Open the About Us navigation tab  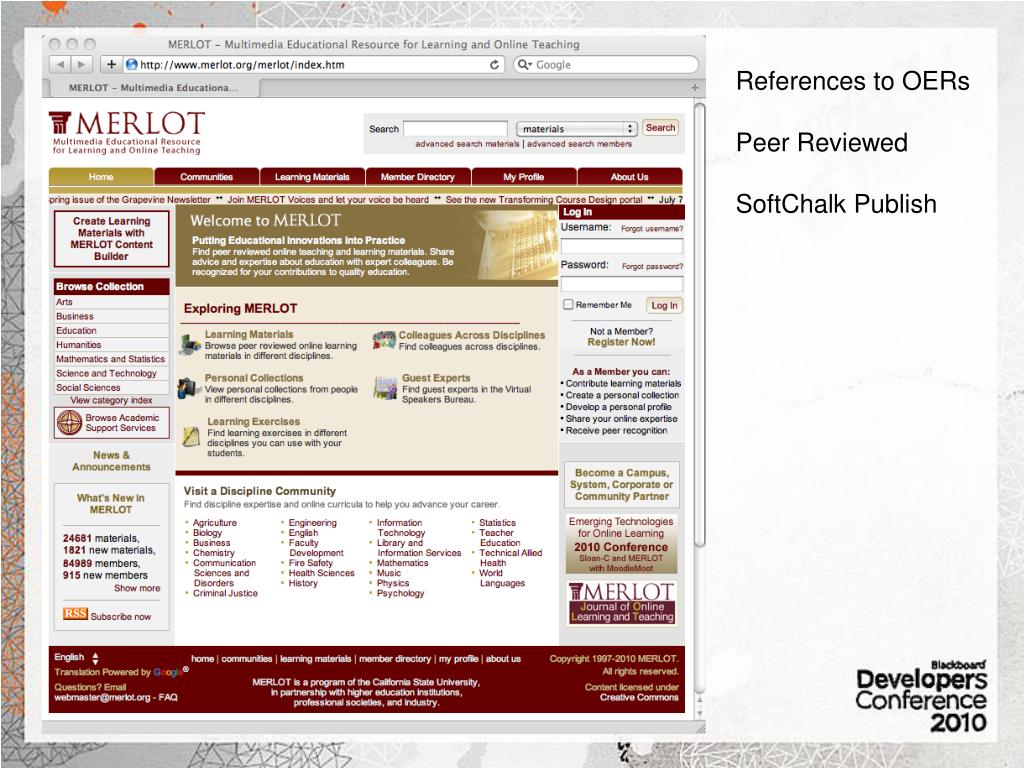630,177
